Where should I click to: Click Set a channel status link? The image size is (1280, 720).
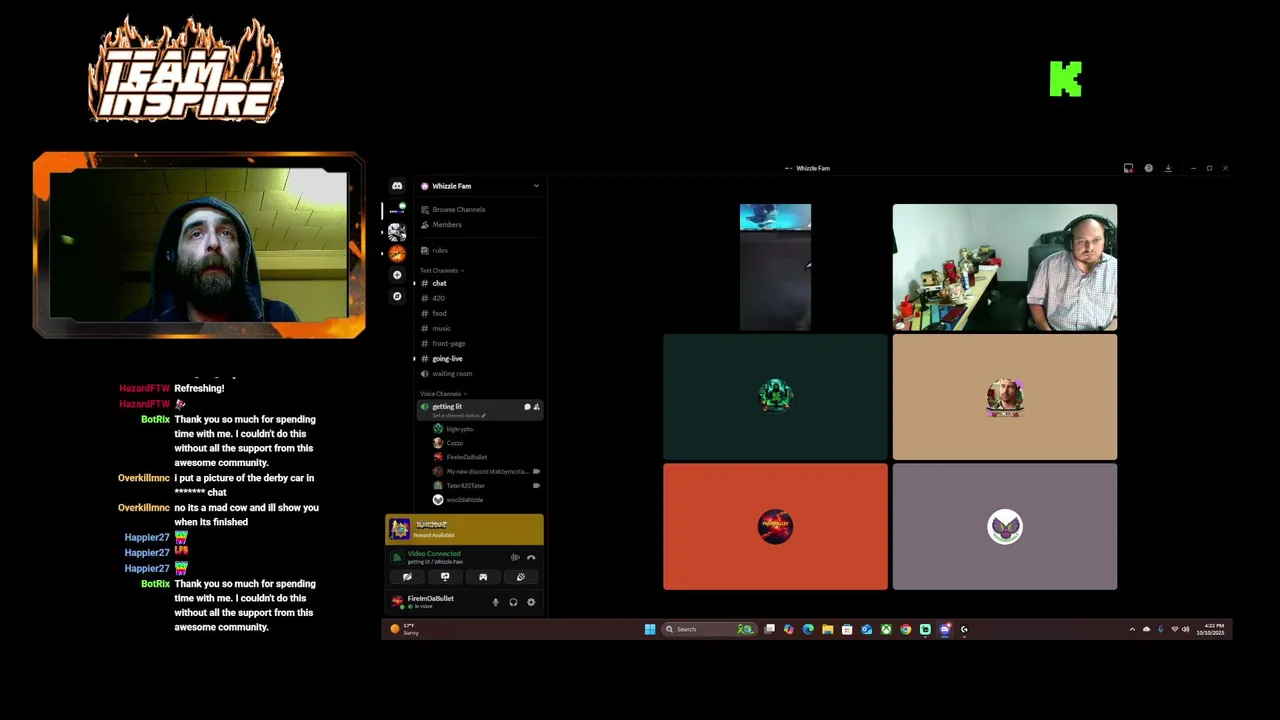pyautogui.click(x=458, y=416)
